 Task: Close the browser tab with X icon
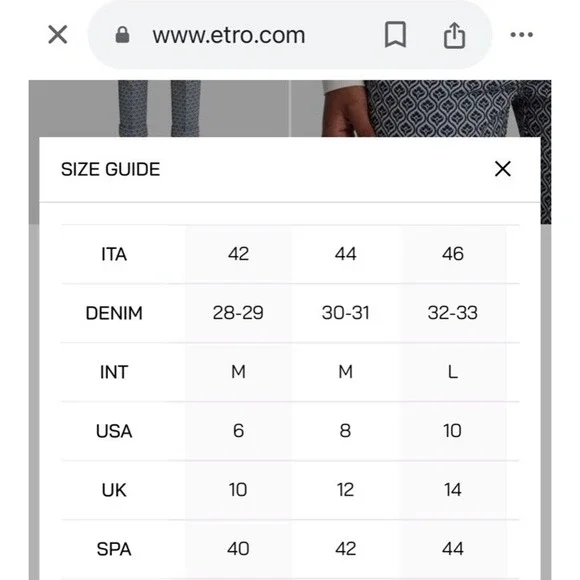pyautogui.click(x=58, y=35)
